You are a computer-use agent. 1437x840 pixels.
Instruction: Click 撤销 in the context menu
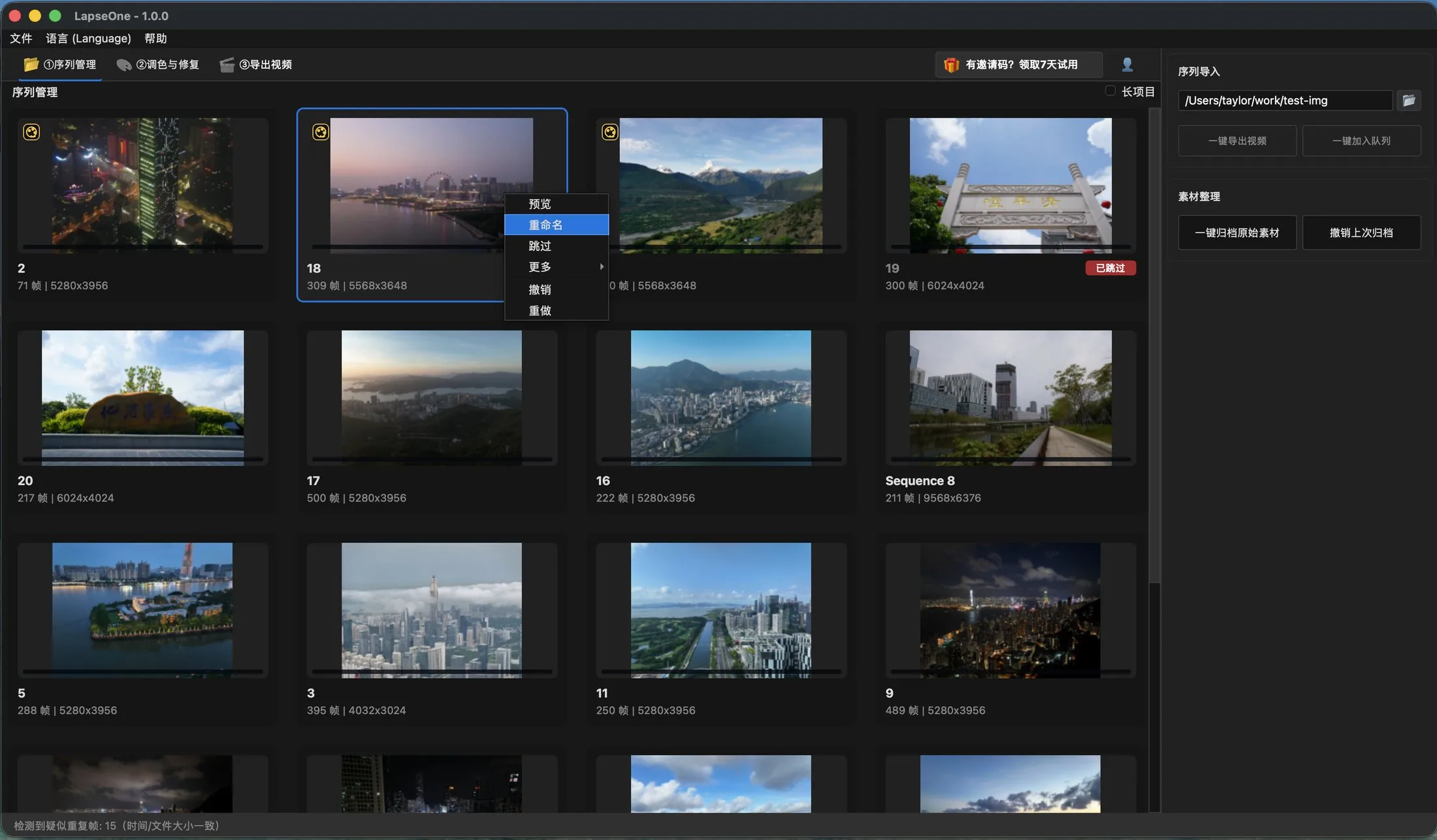tap(557, 289)
